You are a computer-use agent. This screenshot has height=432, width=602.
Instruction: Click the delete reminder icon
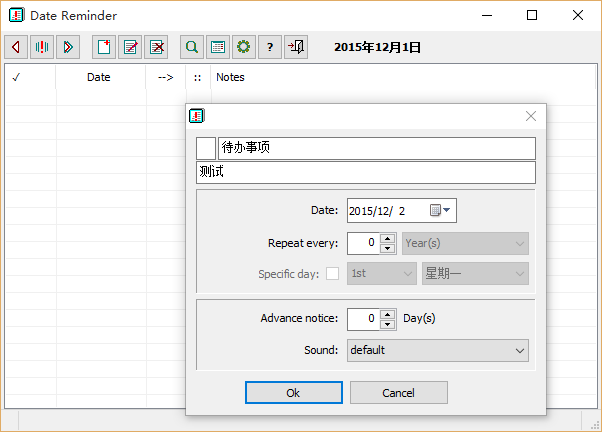[x=156, y=47]
